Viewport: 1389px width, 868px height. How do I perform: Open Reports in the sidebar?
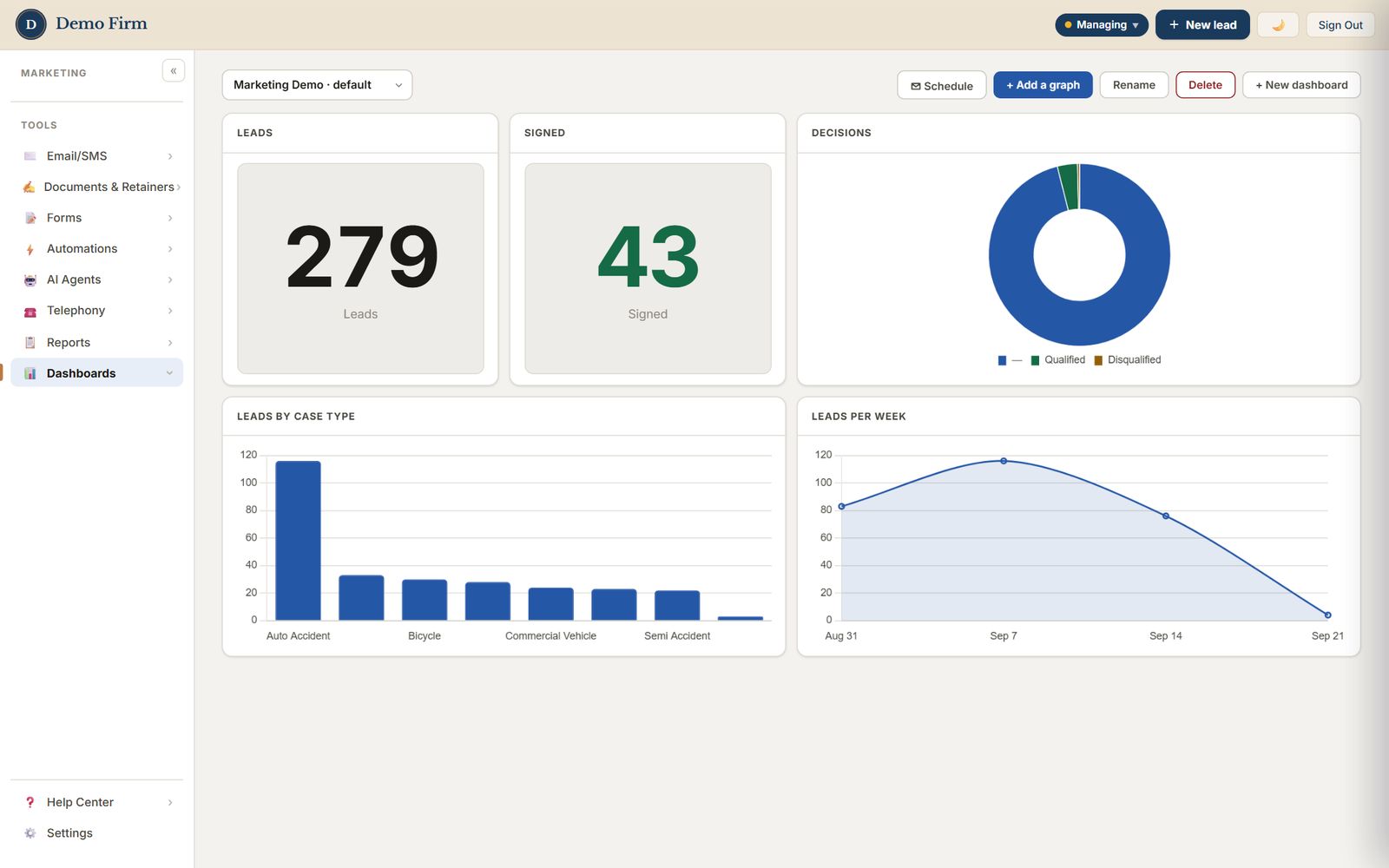97,342
